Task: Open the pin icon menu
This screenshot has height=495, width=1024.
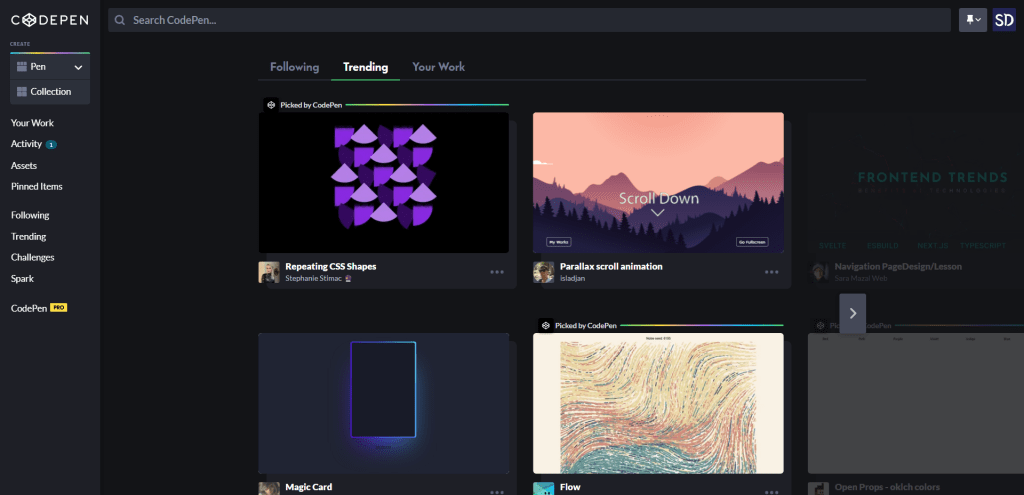Action: [x=972, y=20]
